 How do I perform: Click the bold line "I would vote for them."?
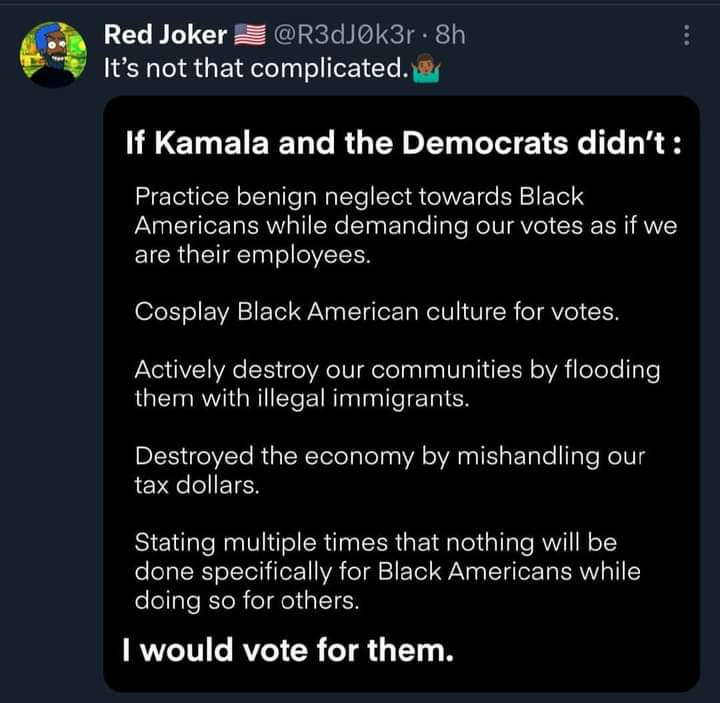pos(287,652)
